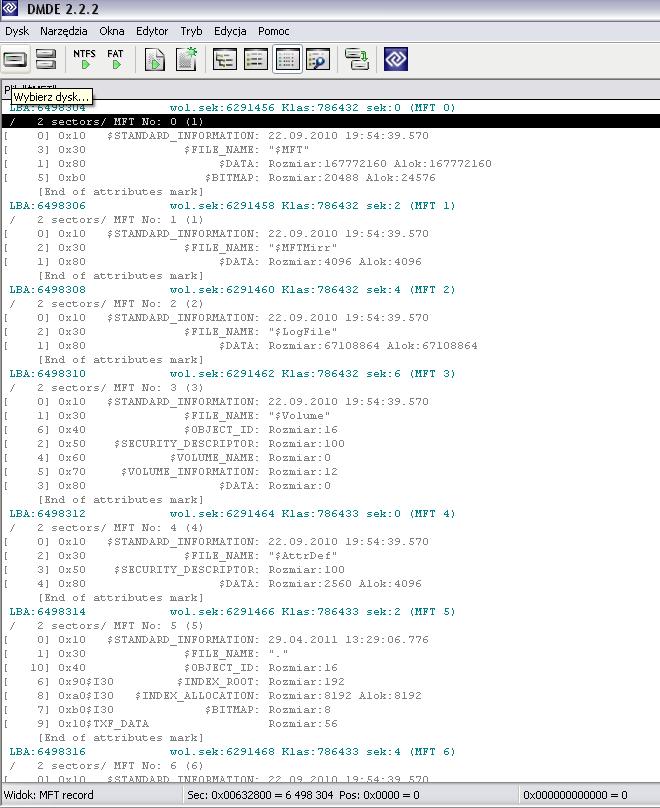Select the row MFT No: 5 (5)

pos(331,626)
